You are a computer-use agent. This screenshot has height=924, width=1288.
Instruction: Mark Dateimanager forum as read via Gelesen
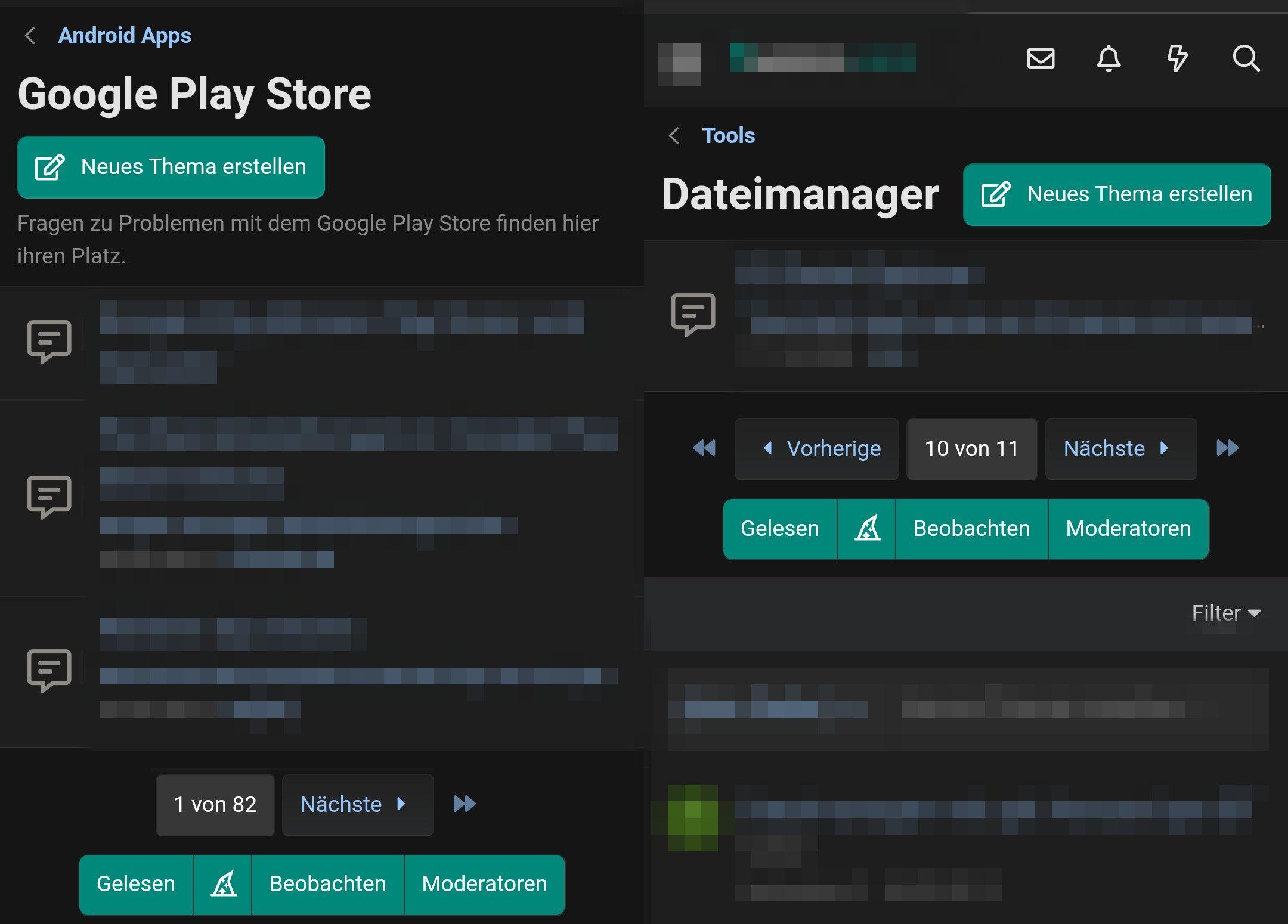coord(780,529)
